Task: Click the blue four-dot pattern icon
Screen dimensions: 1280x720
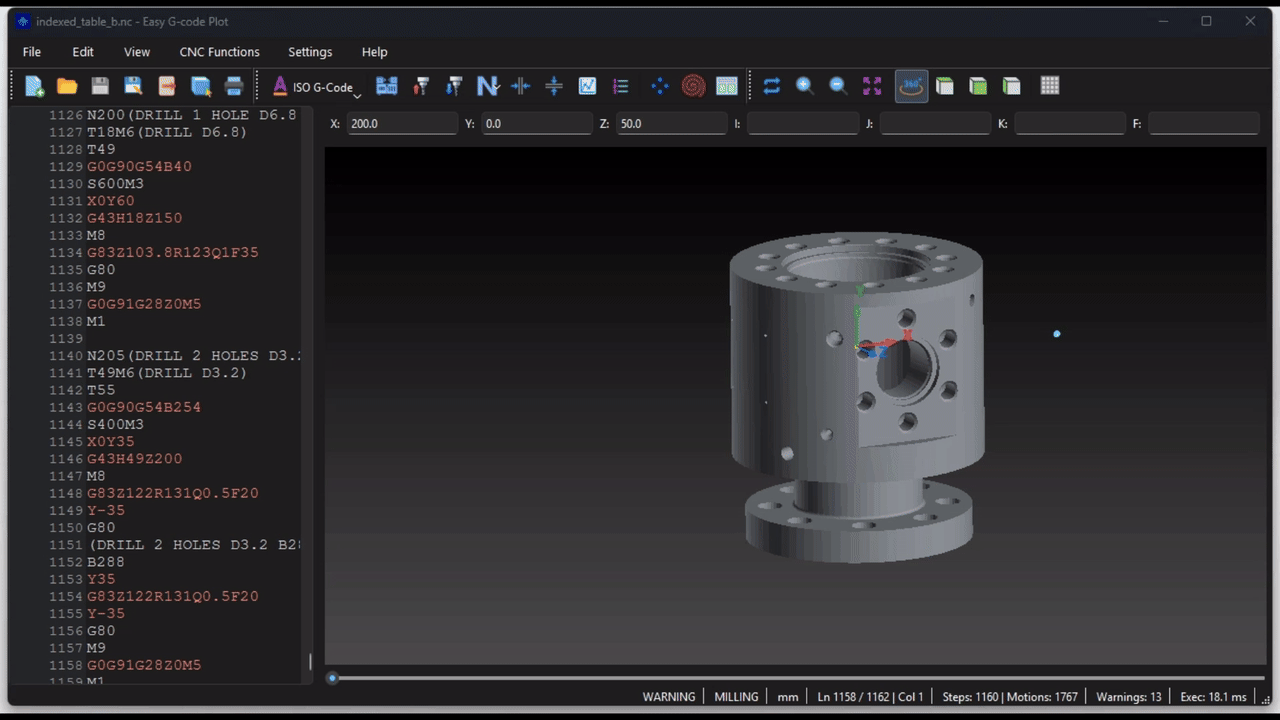Action: (660, 86)
